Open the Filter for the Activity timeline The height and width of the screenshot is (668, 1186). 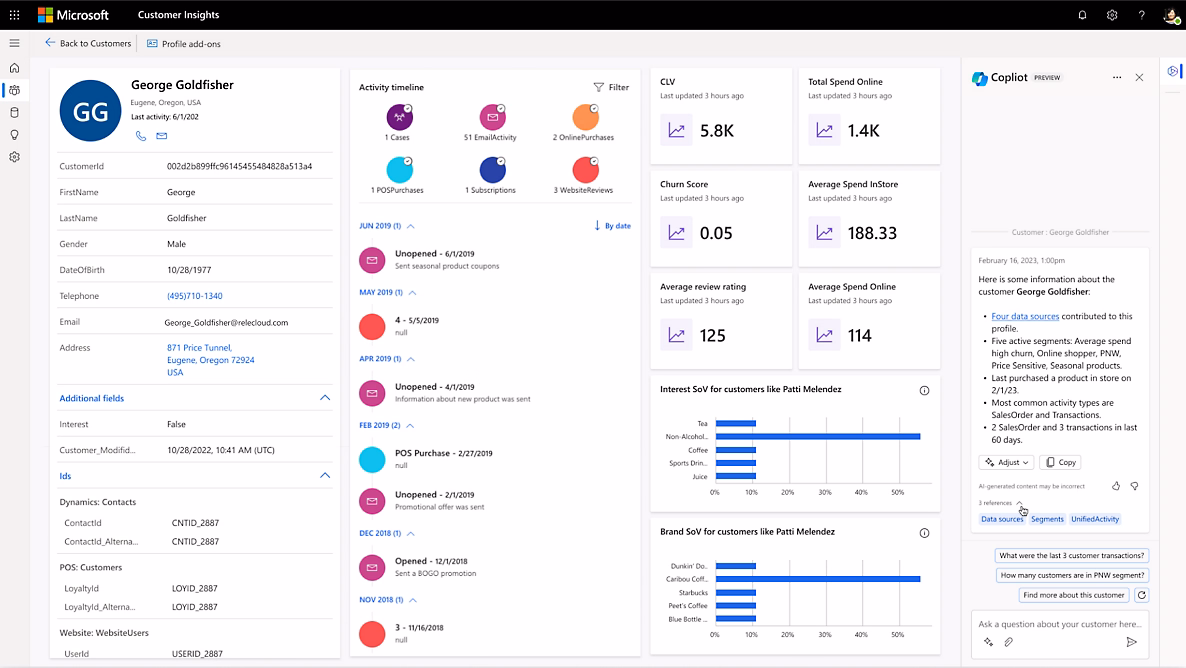(610, 87)
